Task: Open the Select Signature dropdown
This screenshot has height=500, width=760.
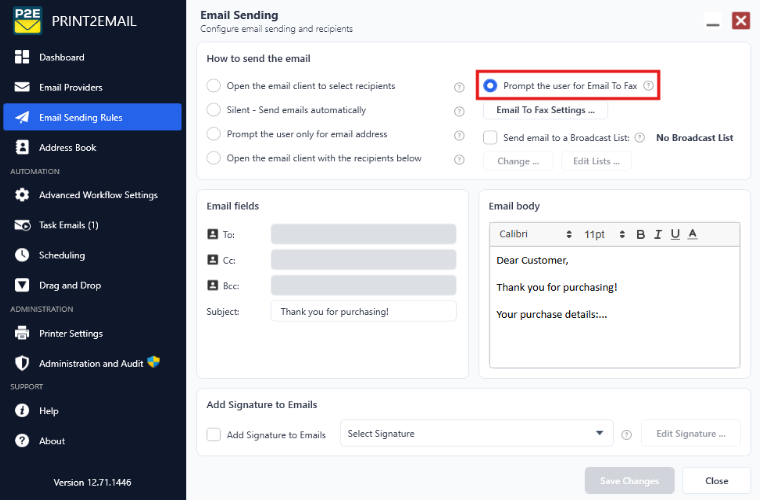Action: (x=476, y=433)
